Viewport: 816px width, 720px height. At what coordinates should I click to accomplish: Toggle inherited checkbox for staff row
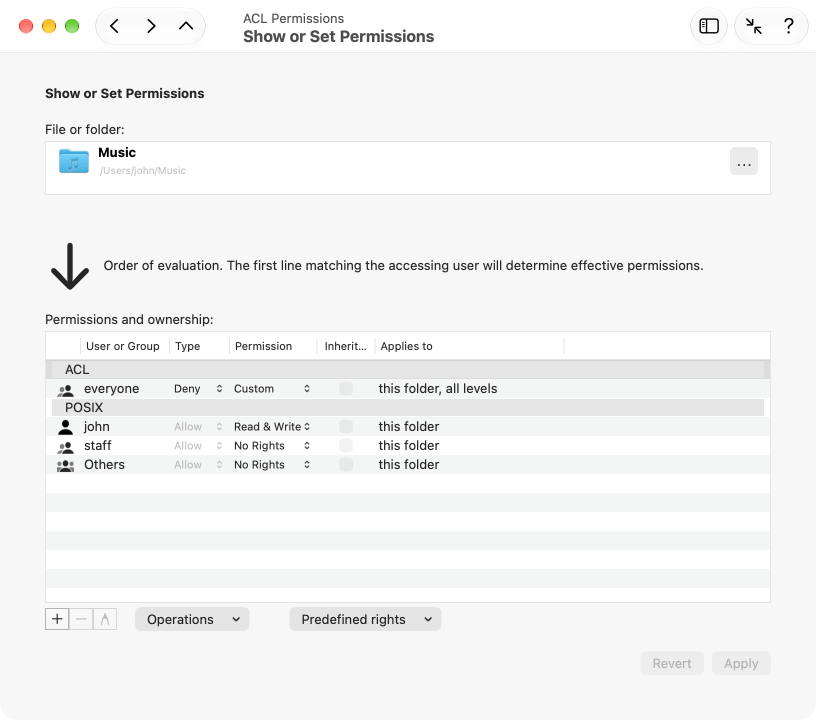(346, 445)
